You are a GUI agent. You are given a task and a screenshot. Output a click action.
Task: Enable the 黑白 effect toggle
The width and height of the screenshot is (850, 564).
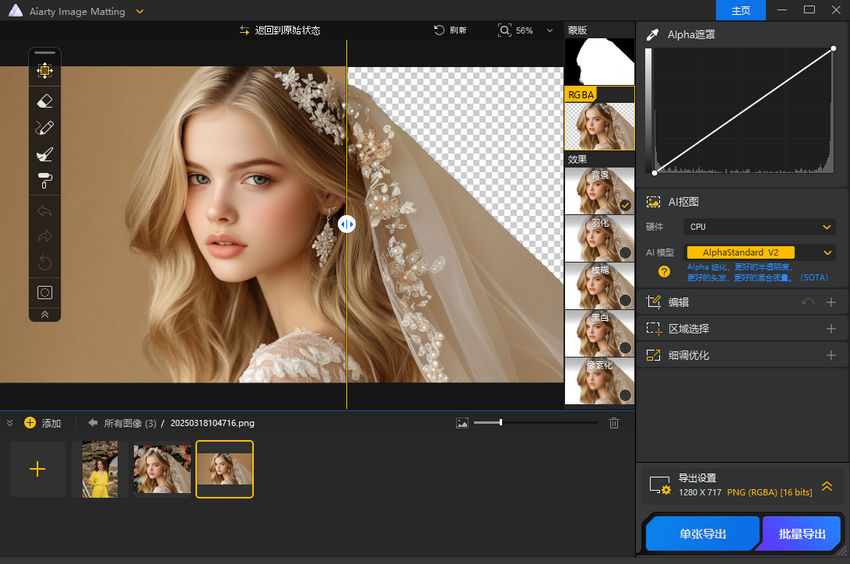[x=625, y=348]
